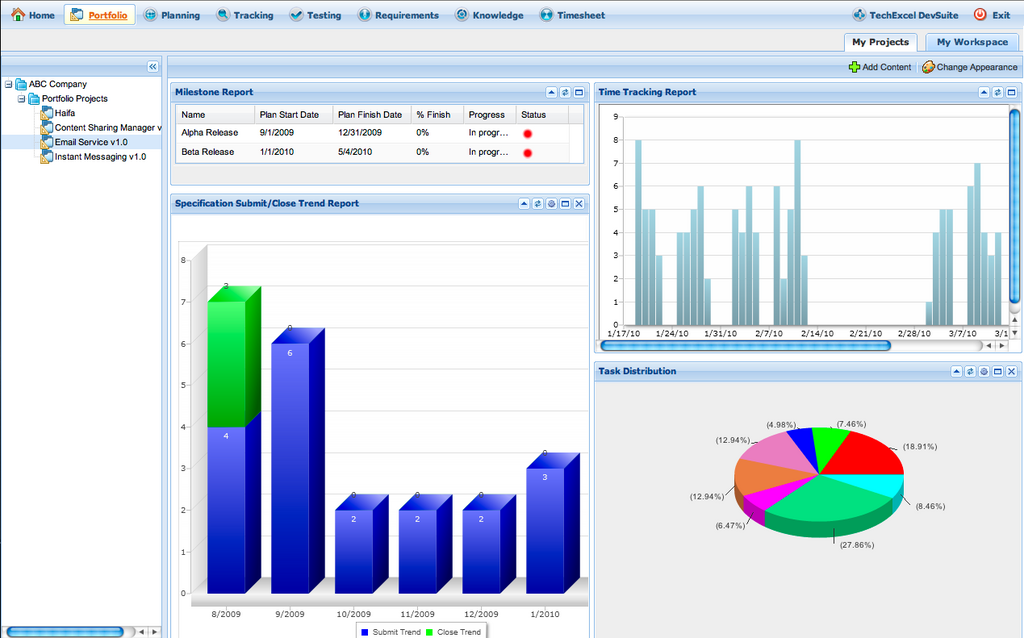This screenshot has width=1024, height=638.
Task: Open the Planning module
Action: 172,15
